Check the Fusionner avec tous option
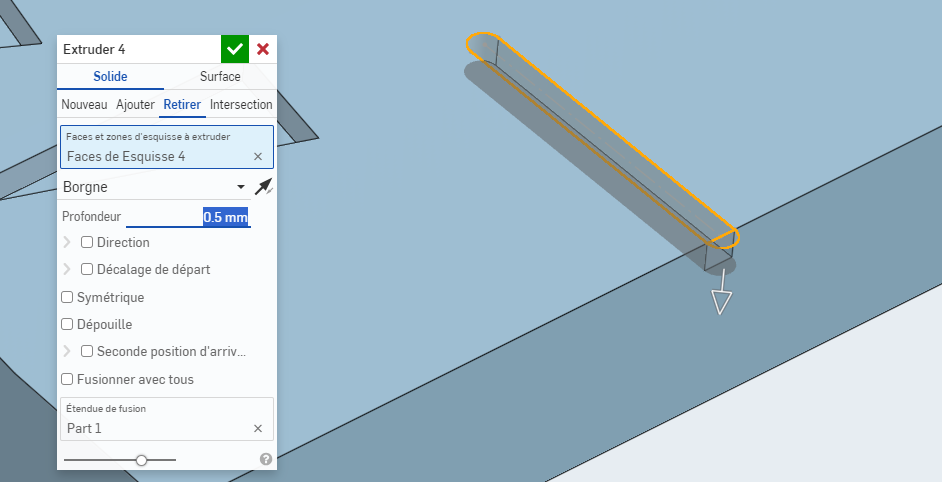Viewport: 942px width, 482px height. coord(67,379)
